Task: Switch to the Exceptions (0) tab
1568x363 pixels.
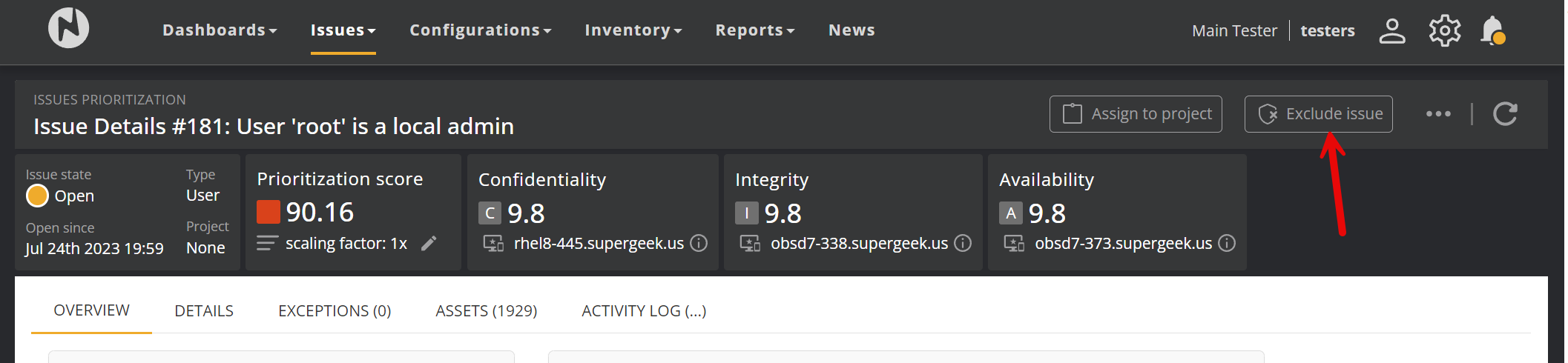Action: coord(335,311)
